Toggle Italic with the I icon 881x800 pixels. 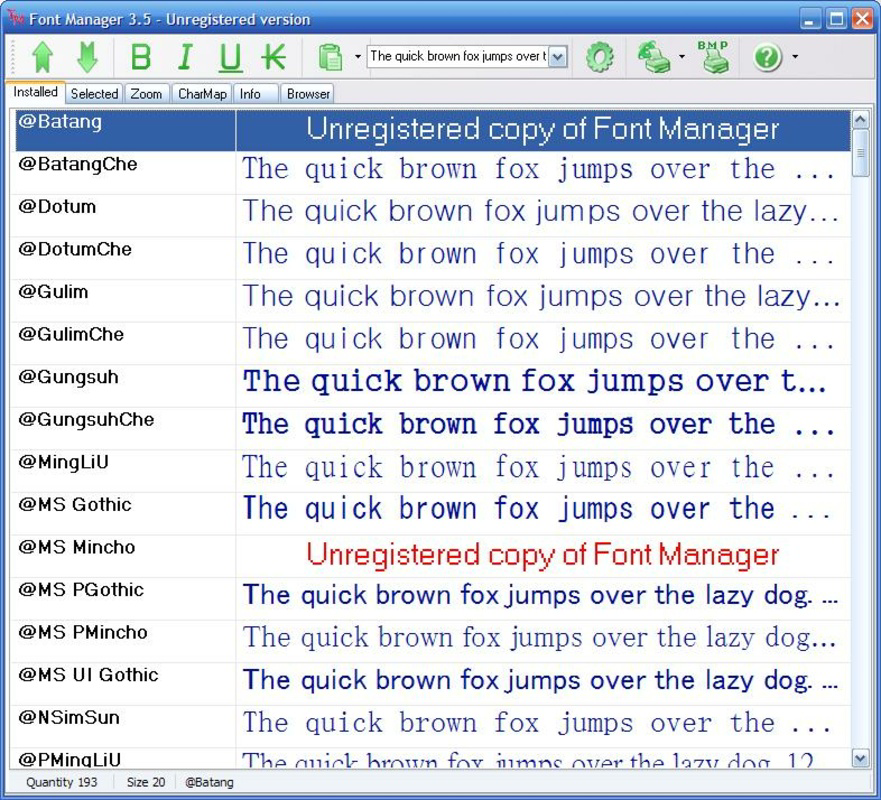click(x=185, y=57)
